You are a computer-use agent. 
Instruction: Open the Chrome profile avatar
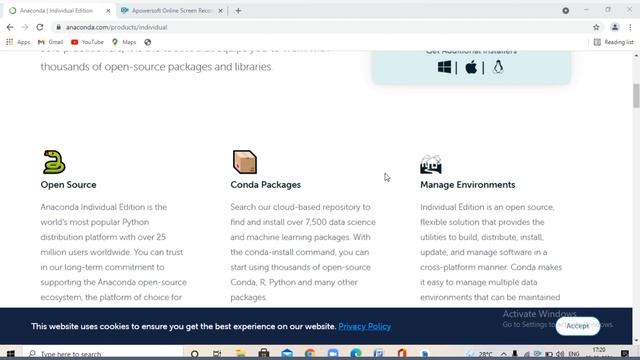(614, 27)
